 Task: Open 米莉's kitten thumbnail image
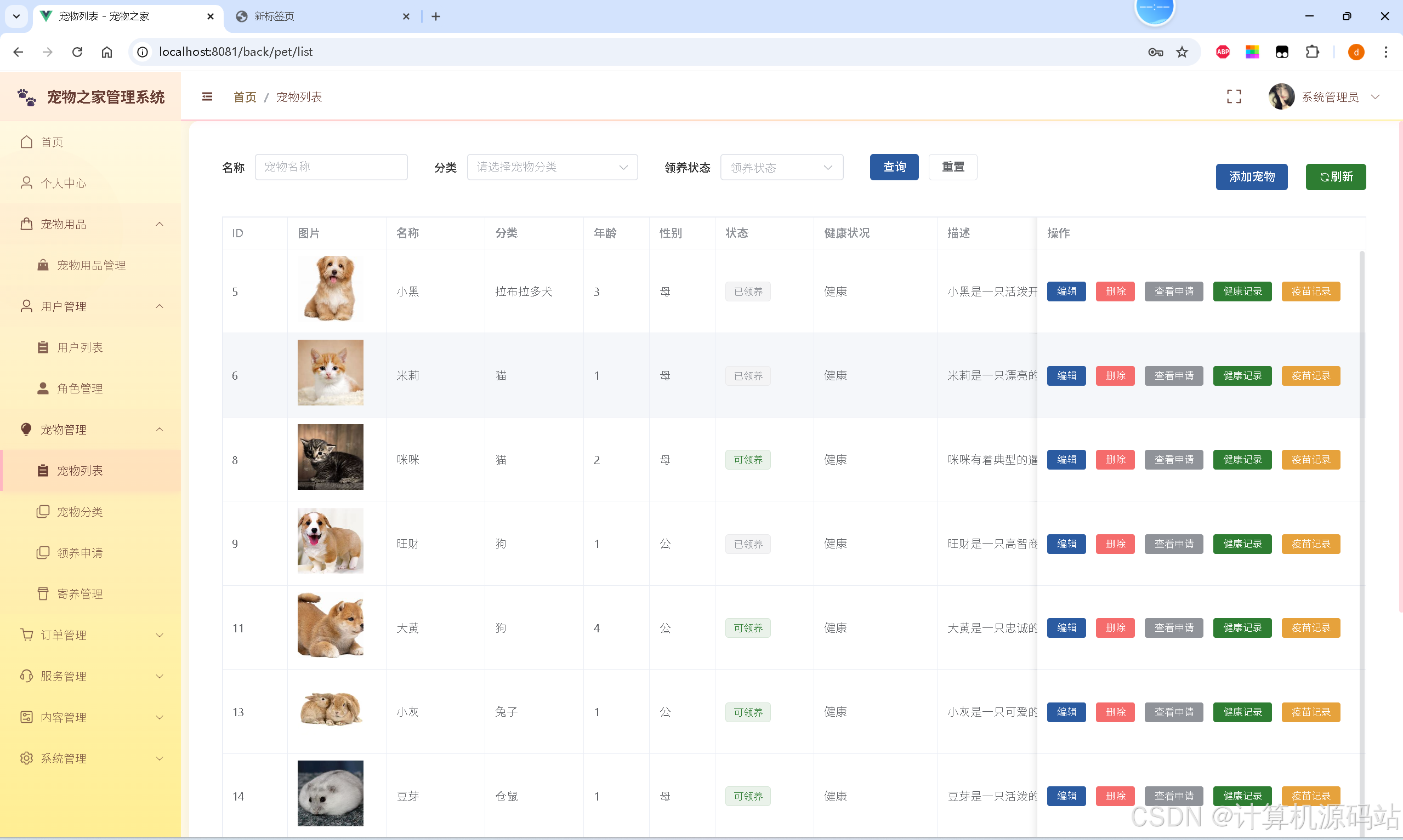tap(331, 373)
